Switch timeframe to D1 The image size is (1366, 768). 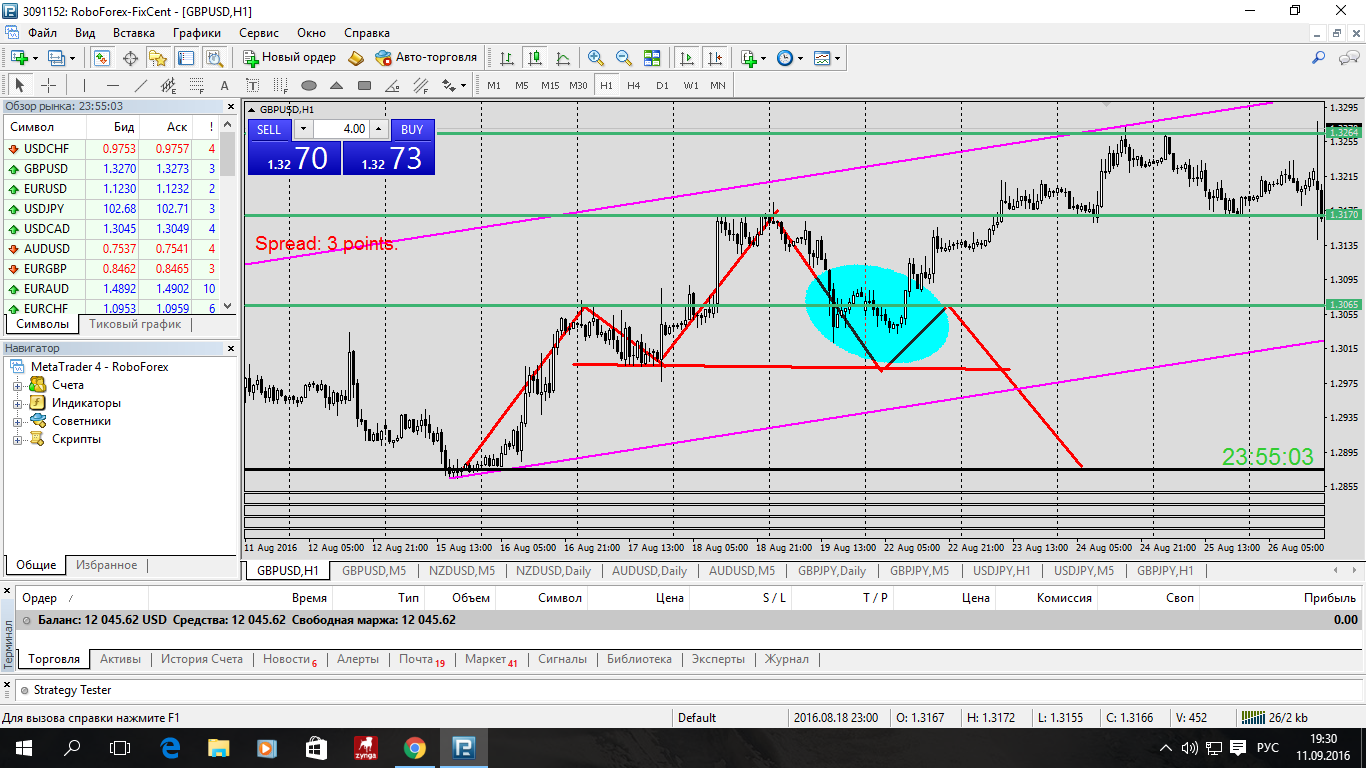point(662,85)
